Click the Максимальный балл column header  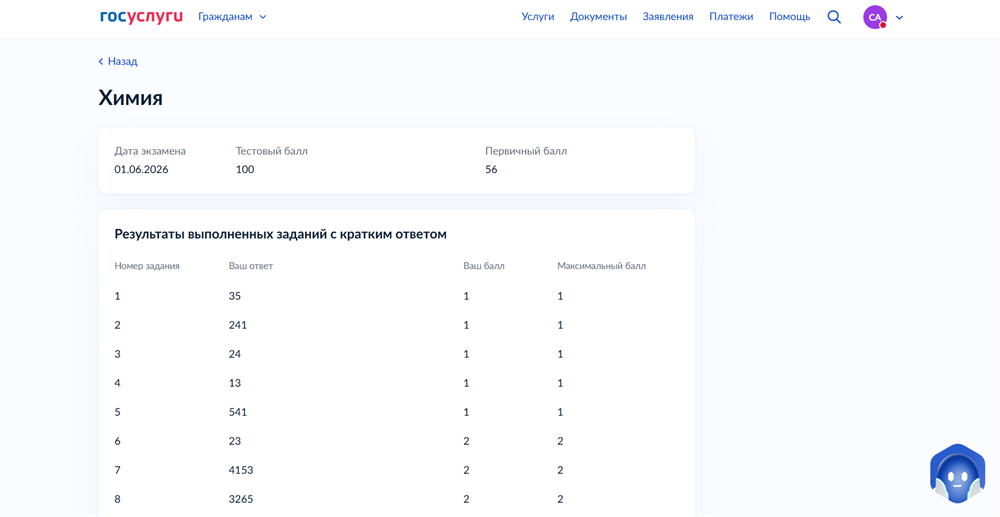point(601,266)
